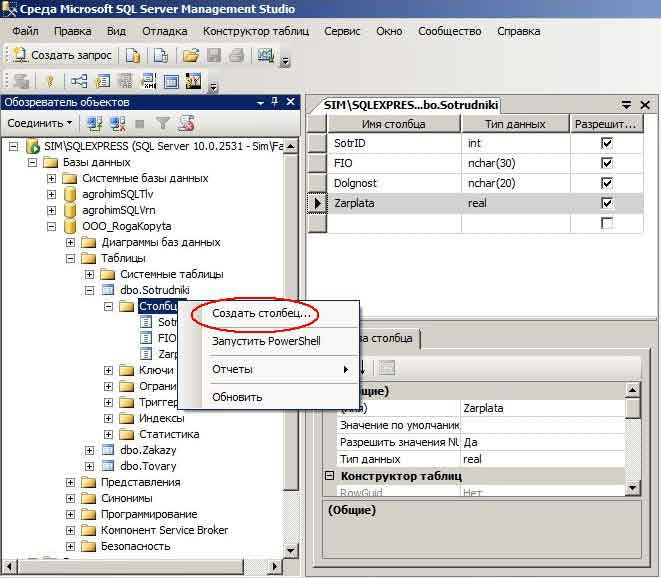Viewport: 661px width, 578px height.
Task: Click the Создать запрос button
Action: (x=62, y=55)
